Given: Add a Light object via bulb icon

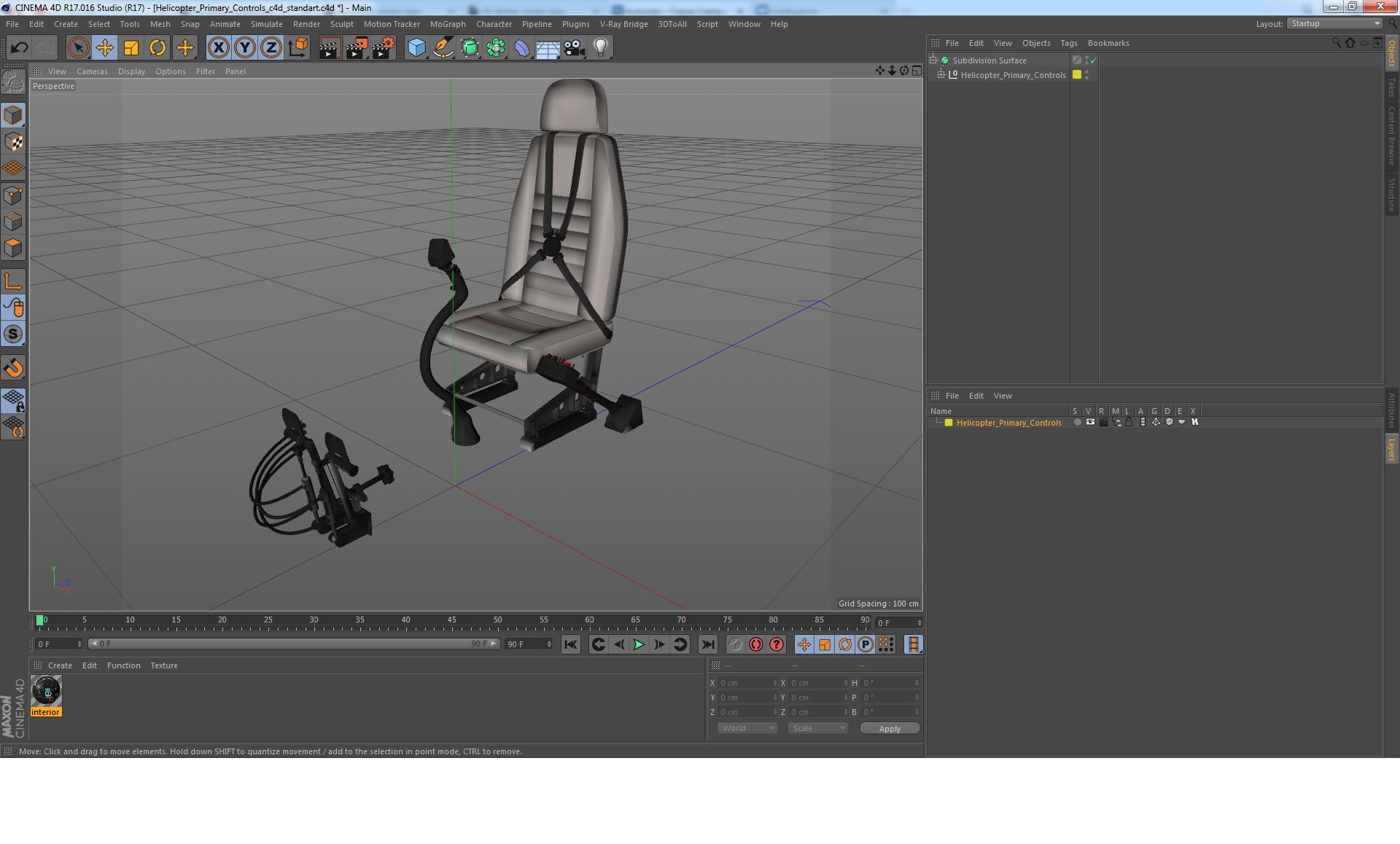Looking at the screenshot, I should (600, 48).
